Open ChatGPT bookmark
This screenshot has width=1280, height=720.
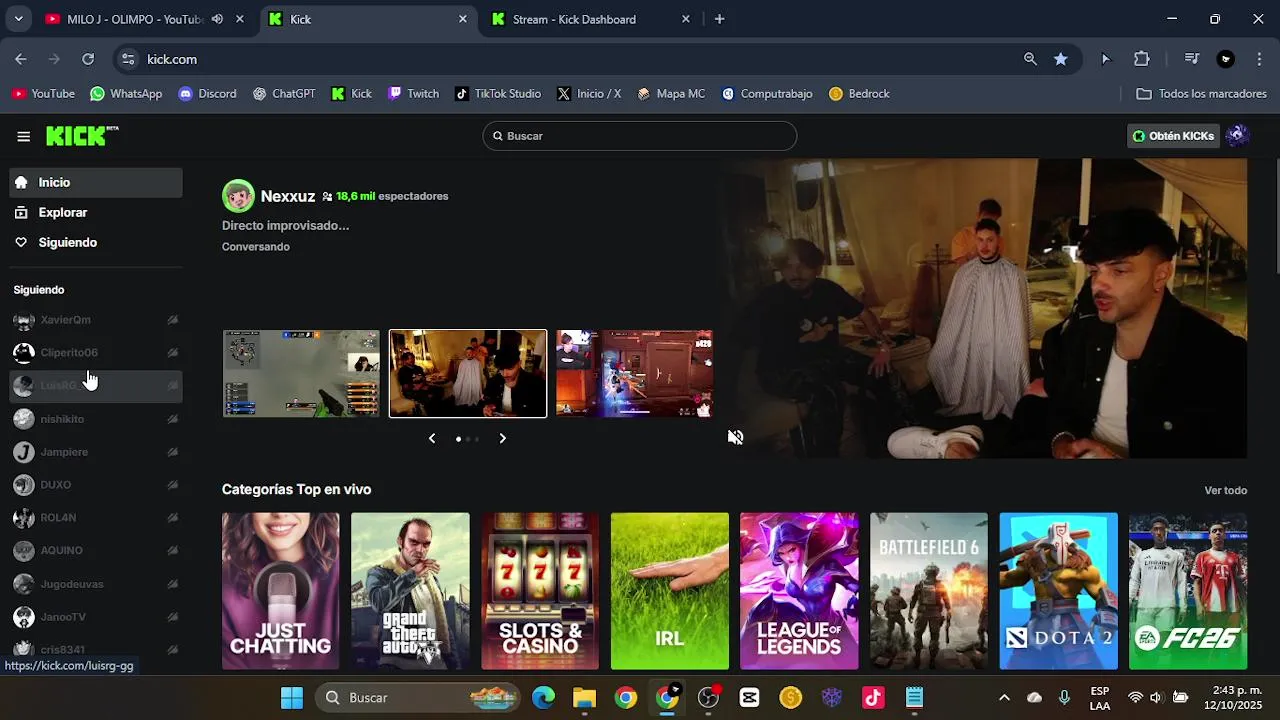tap(284, 93)
